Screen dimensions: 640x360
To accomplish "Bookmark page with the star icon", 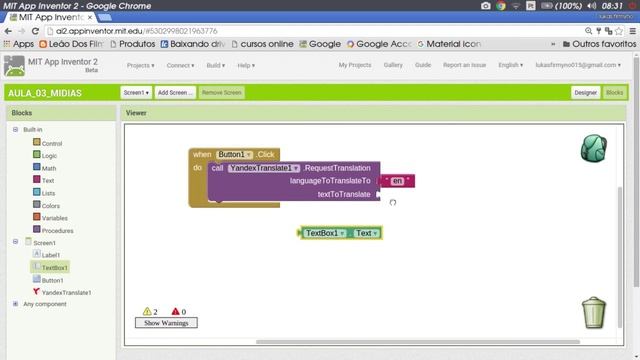I will click(619, 31).
